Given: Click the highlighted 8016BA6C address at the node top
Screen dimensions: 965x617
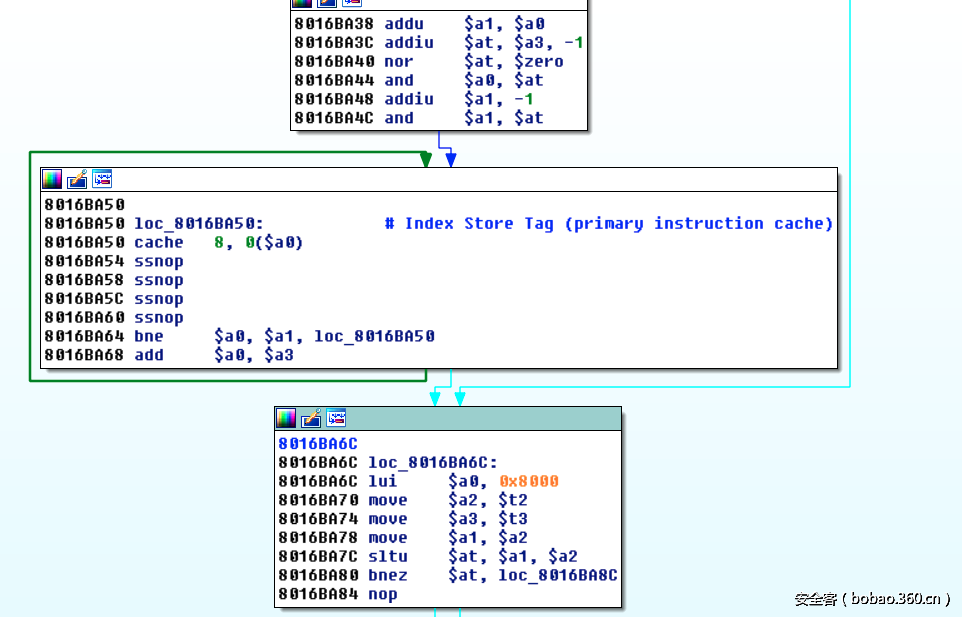Looking at the screenshot, I should (x=318, y=443).
